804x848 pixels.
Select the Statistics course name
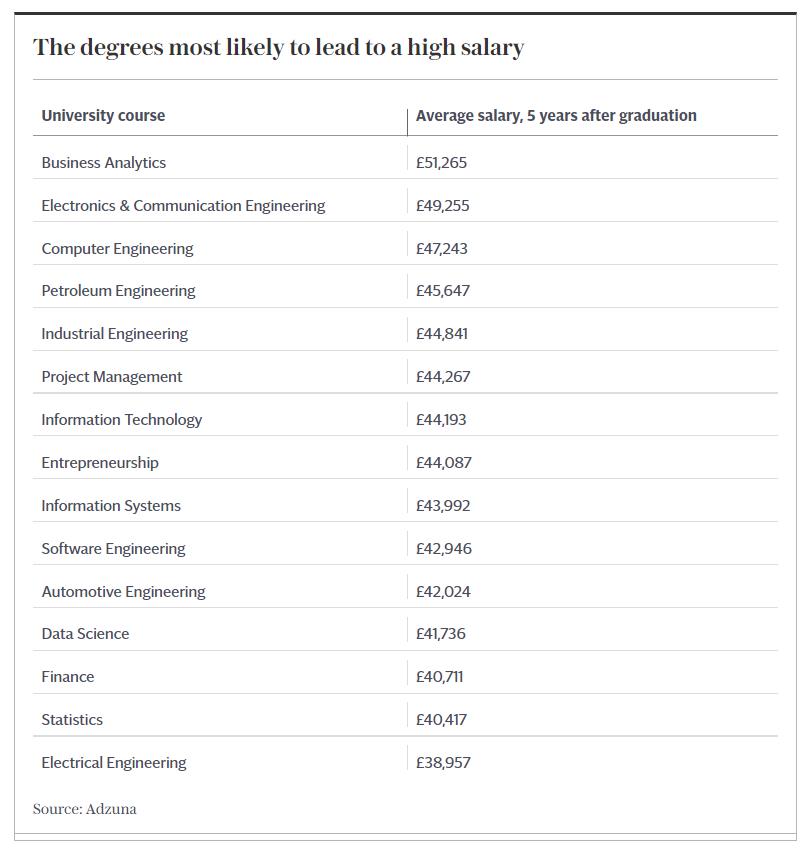click(72, 719)
